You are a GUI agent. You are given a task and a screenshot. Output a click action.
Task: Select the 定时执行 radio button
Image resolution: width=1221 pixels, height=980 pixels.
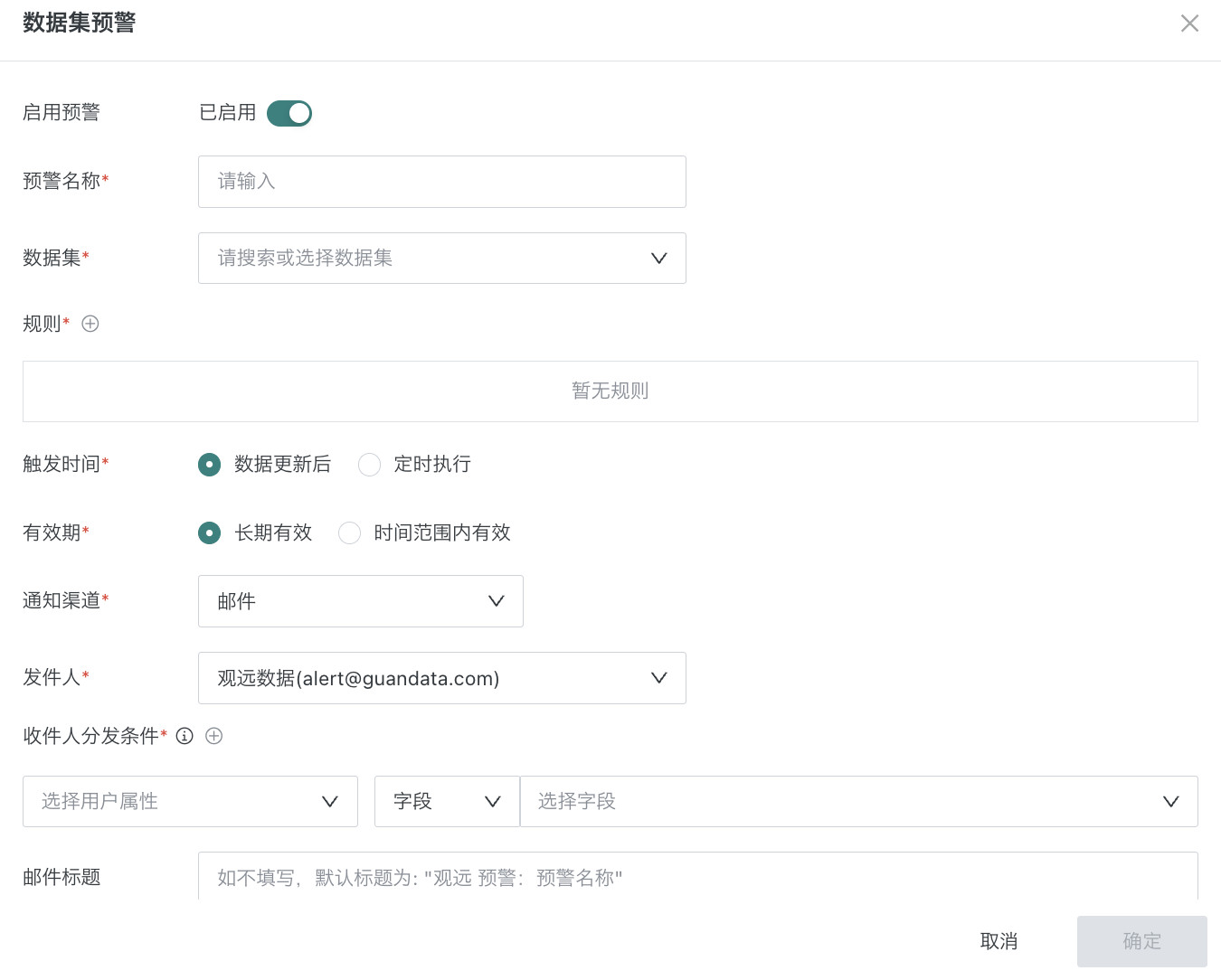point(369,465)
